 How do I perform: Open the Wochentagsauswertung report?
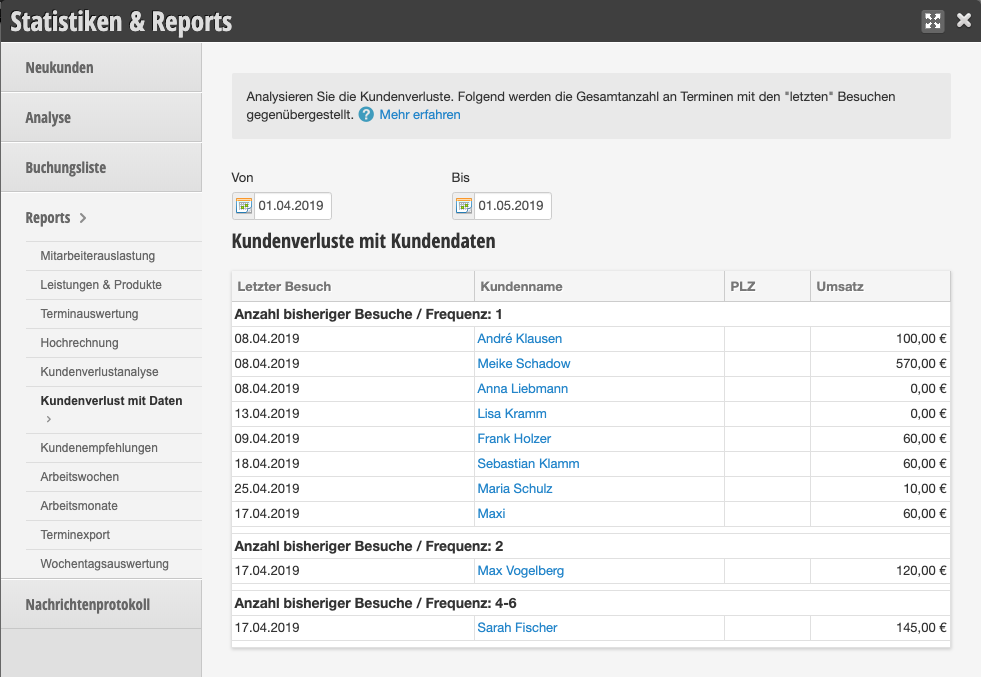pyautogui.click(x=104, y=564)
